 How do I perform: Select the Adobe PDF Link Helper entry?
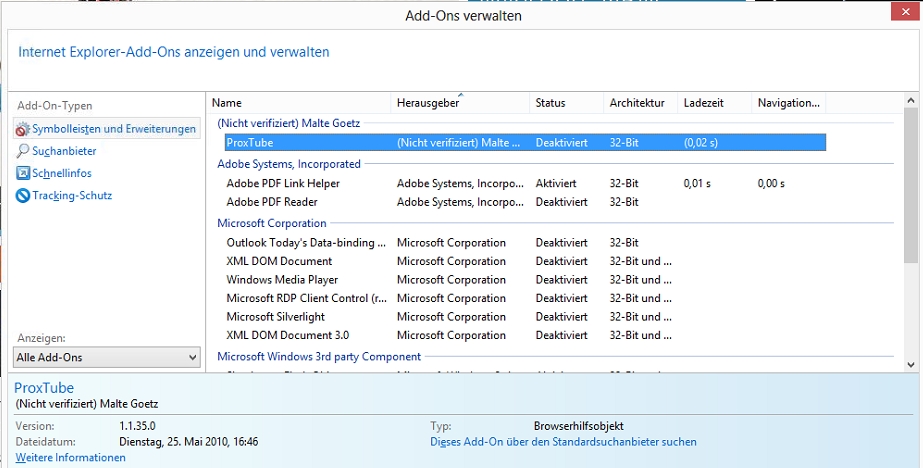(x=283, y=183)
